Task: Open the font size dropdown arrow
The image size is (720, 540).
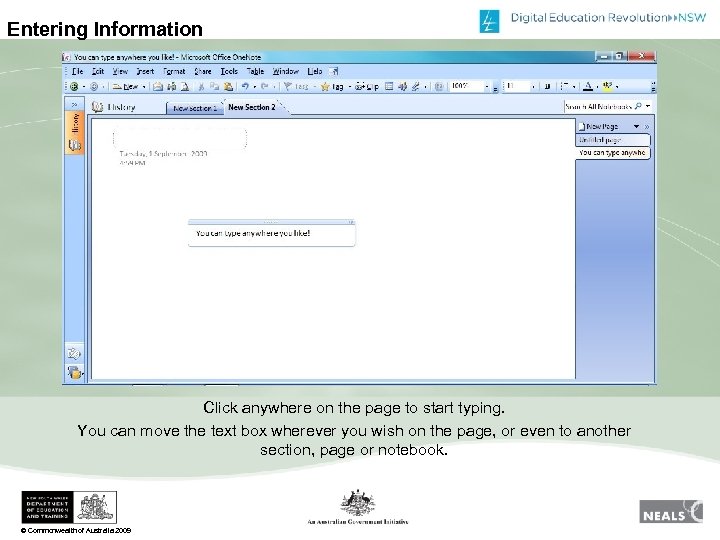Action: pyautogui.click(x=533, y=86)
